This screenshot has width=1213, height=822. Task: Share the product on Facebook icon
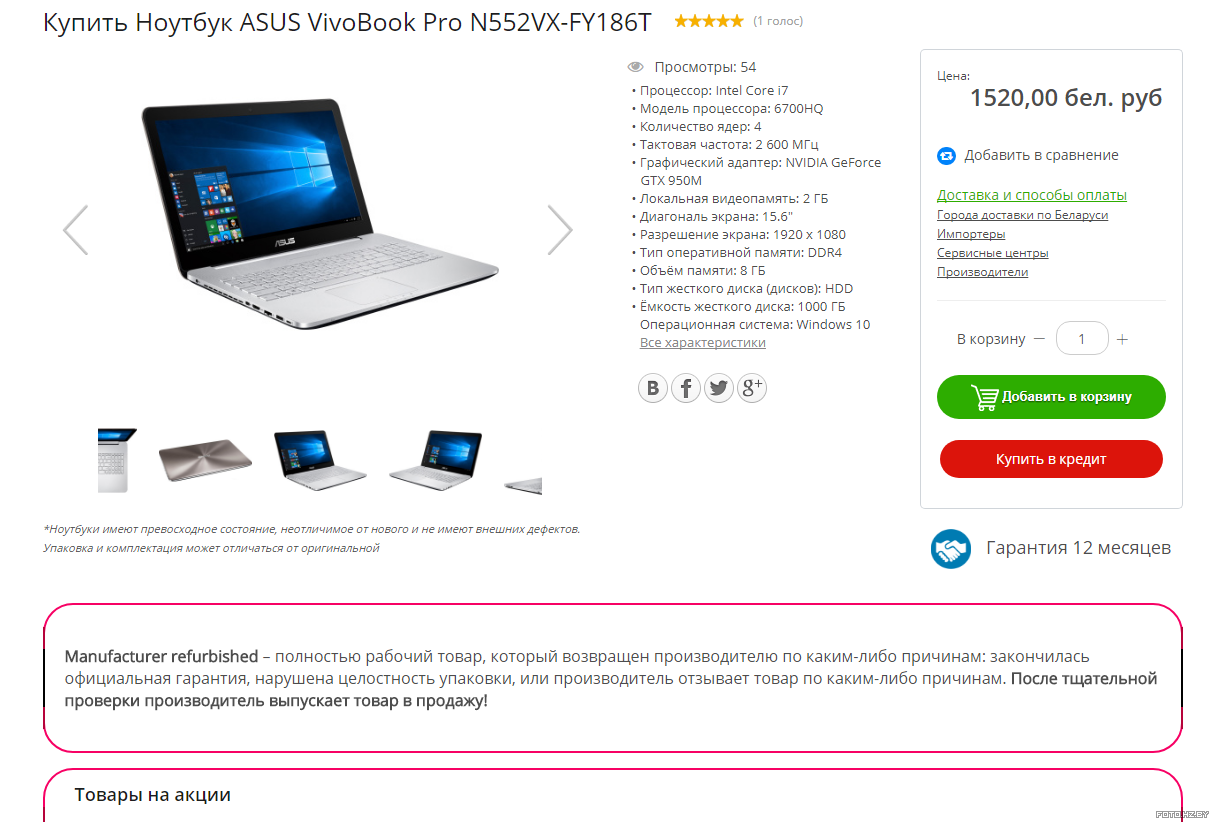click(686, 388)
